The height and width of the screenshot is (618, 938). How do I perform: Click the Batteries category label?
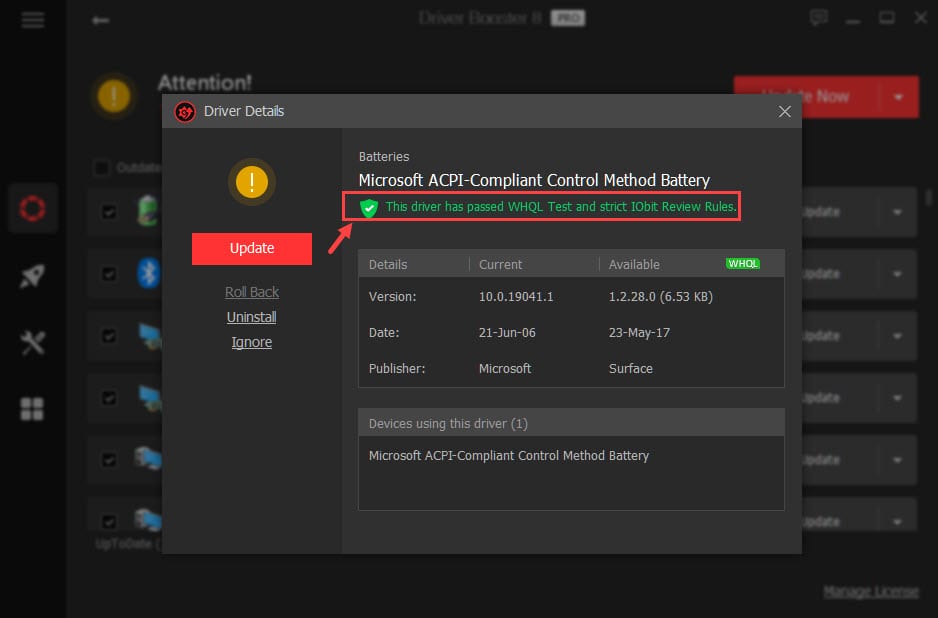coord(383,157)
